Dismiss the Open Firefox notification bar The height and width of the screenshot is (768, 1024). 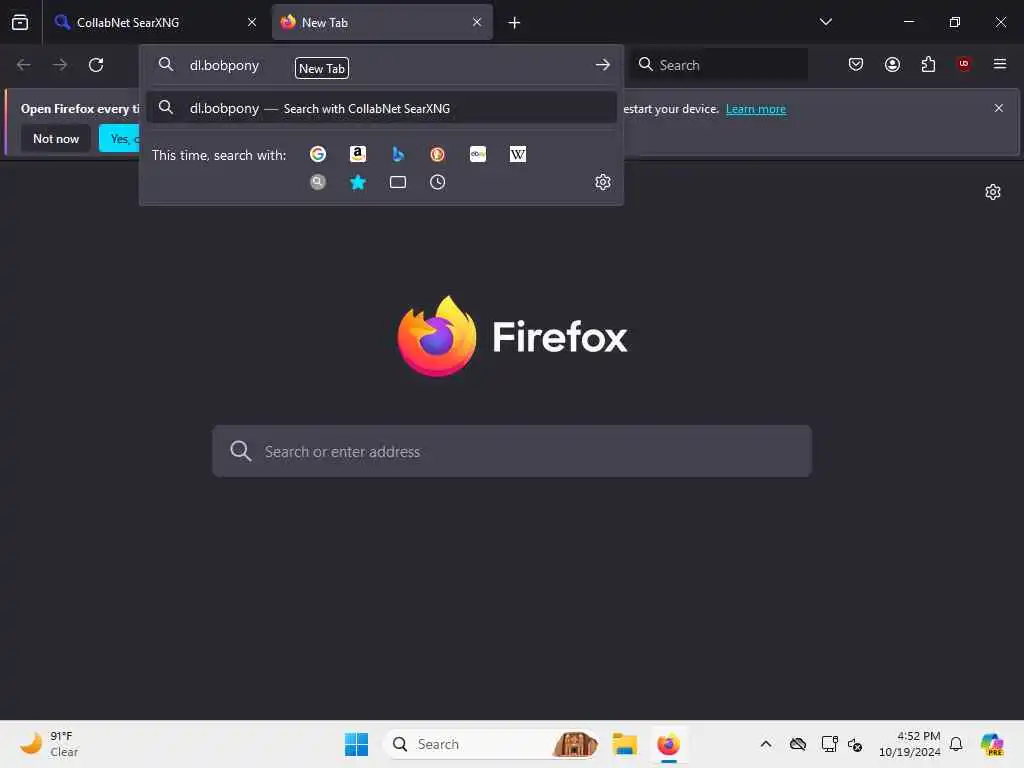(x=999, y=108)
